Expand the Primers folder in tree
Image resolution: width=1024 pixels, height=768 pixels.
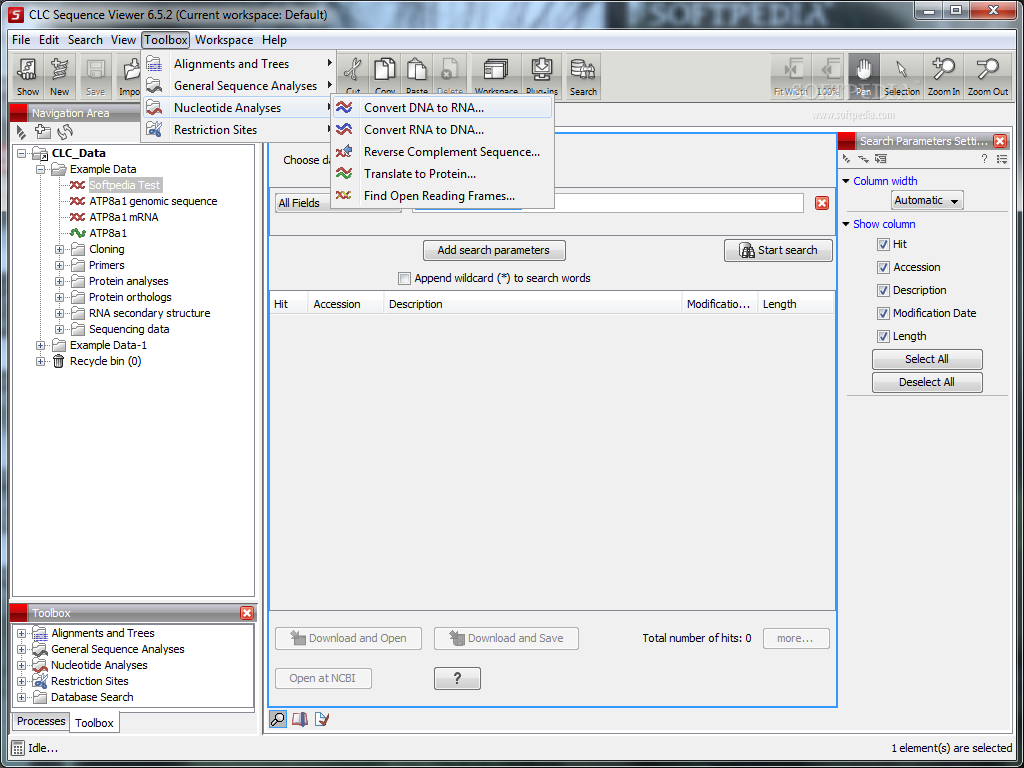point(59,265)
